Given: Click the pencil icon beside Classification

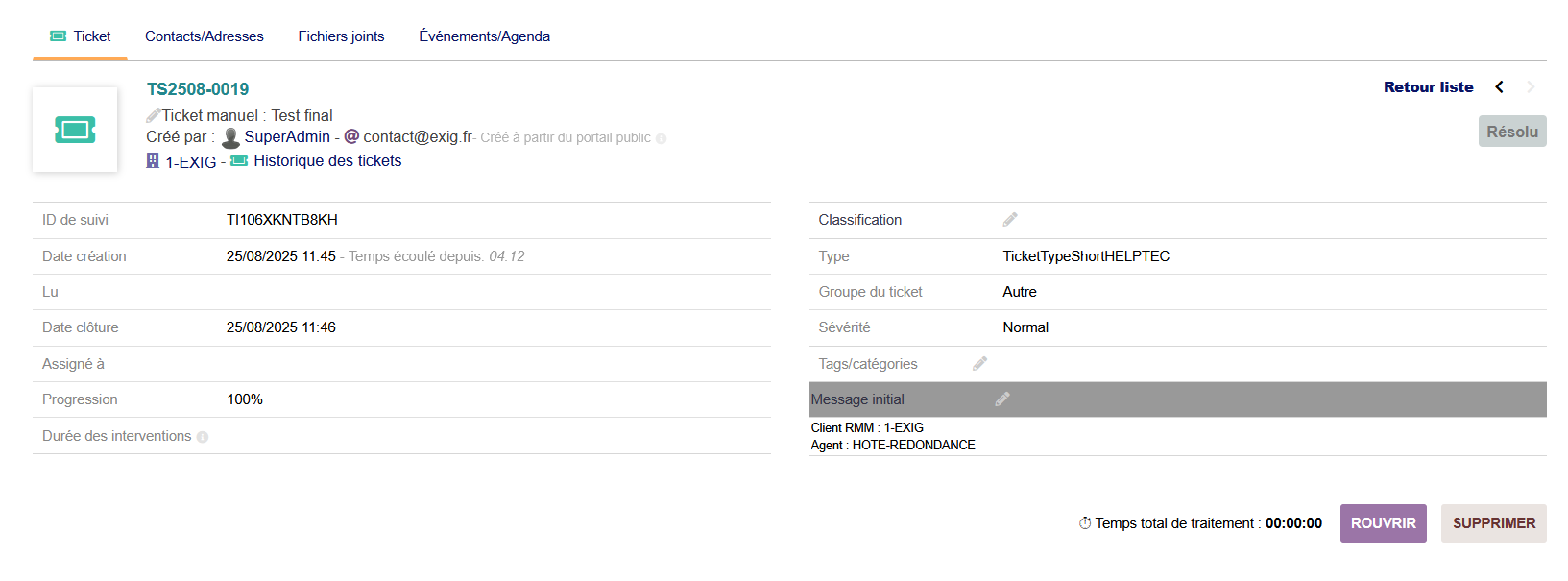Looking at the screenshot, I should click(1010, 220).
